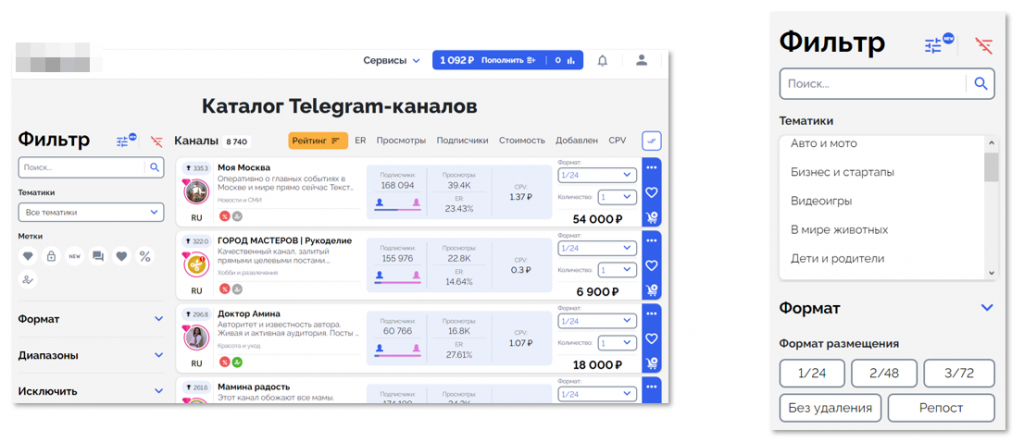Open the three-dots menu for Доктор Амина

click(x=651, y=313)
